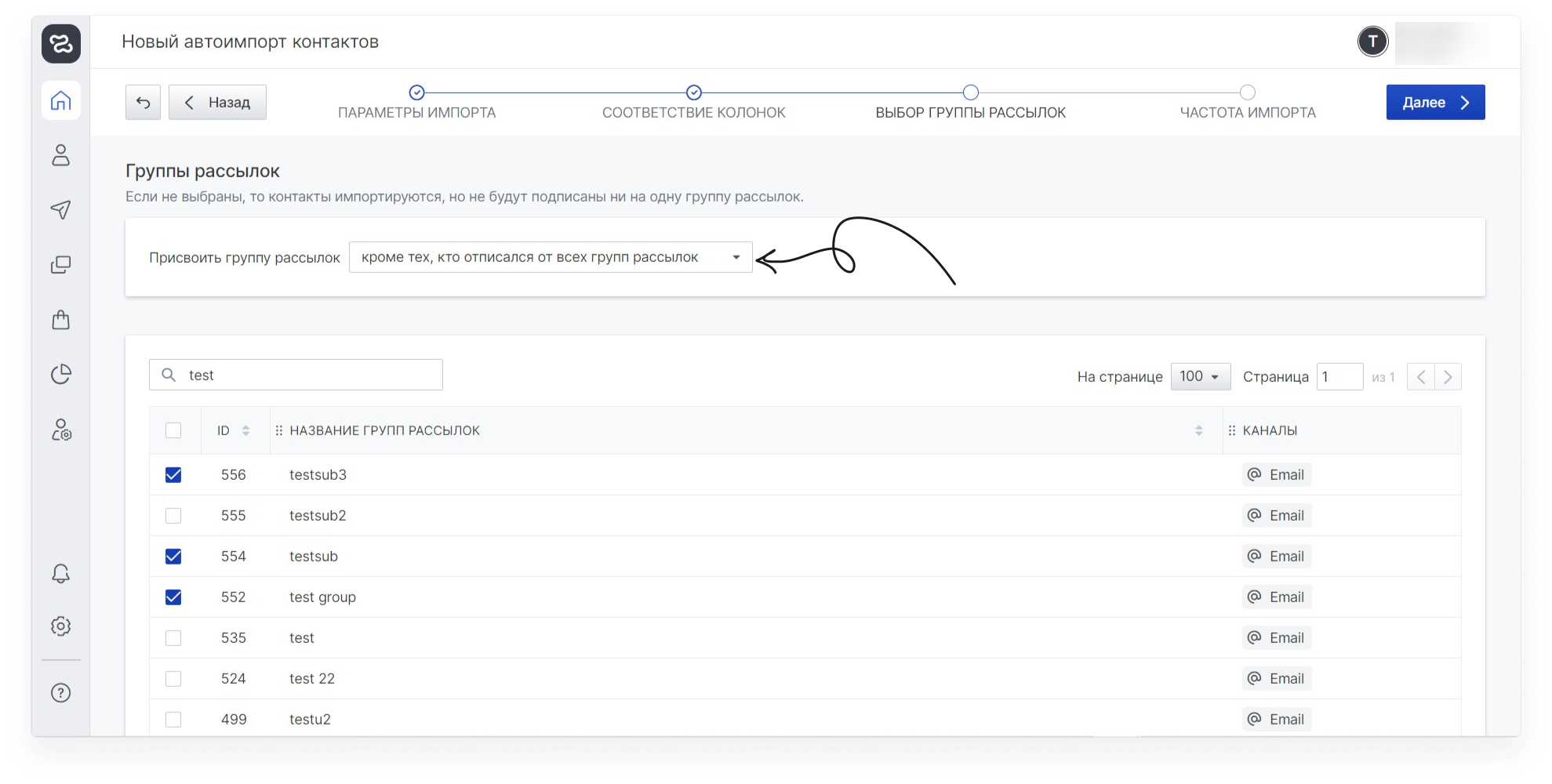The width and height of the screenshot is (1552, 784).
Task: Click group name test group
Action: 322,597
